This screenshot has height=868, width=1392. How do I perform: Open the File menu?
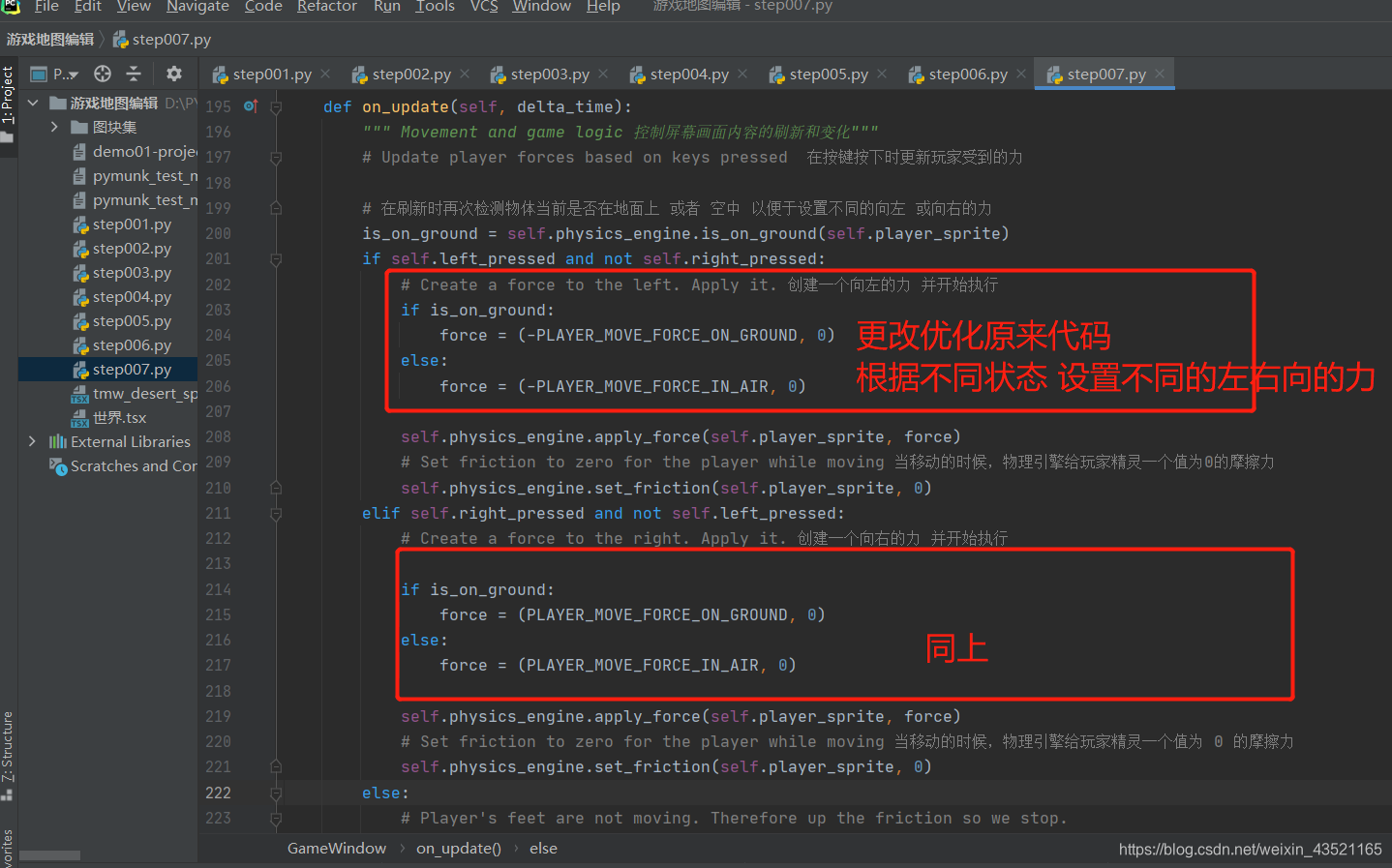coord(46,6)
